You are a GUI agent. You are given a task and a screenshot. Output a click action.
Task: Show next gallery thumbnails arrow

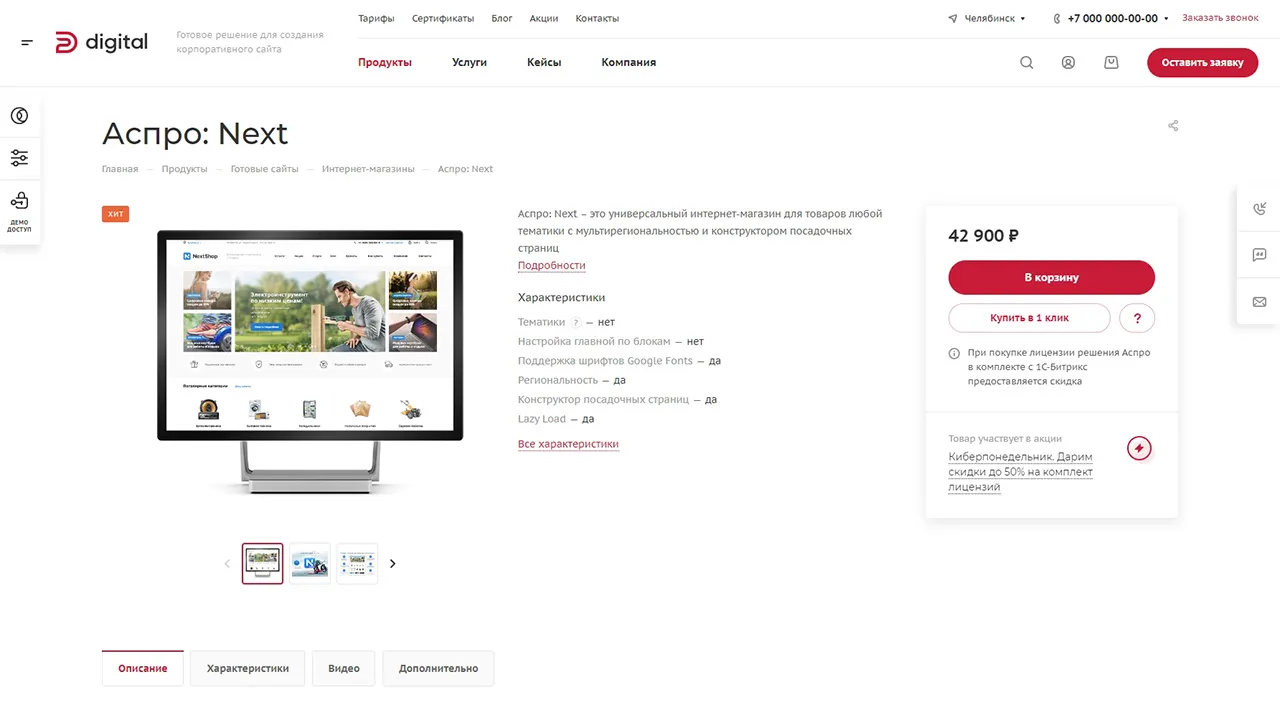[x=392, y=564]
